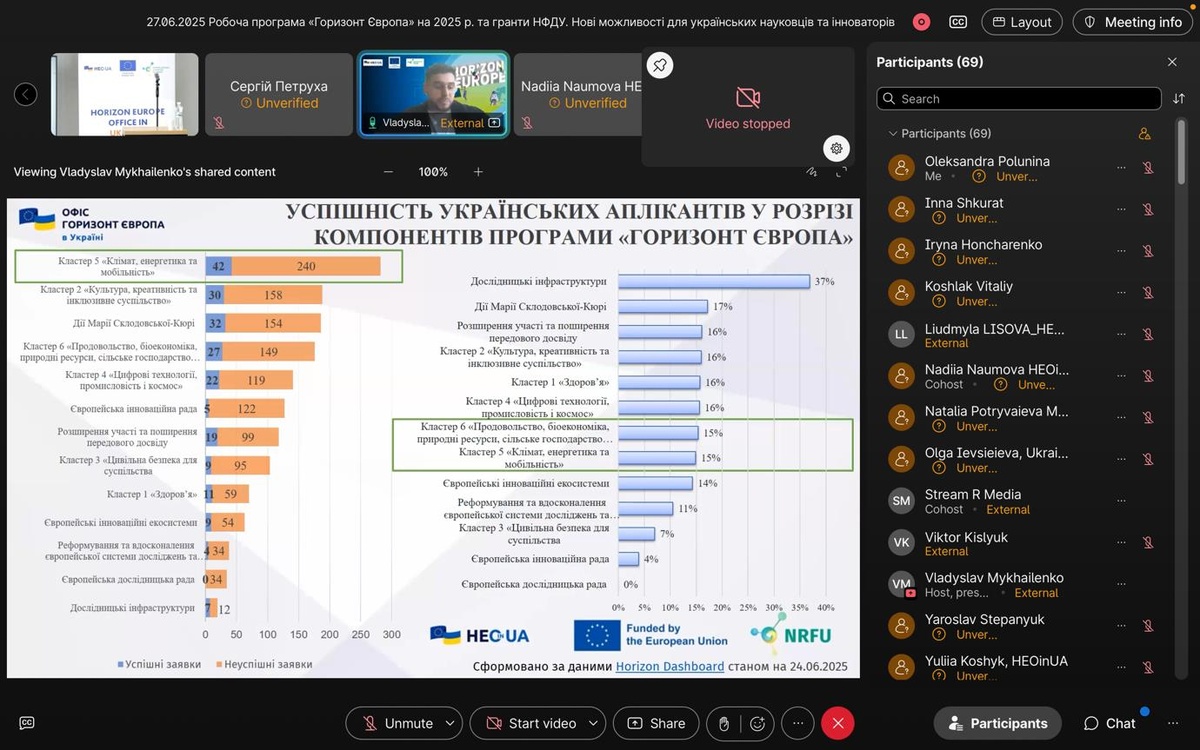Image resolution: width=1200 pixels, height=750 pixels.
Task: Go to previous video thumbnails with left arrow
Action: (26, 94)
